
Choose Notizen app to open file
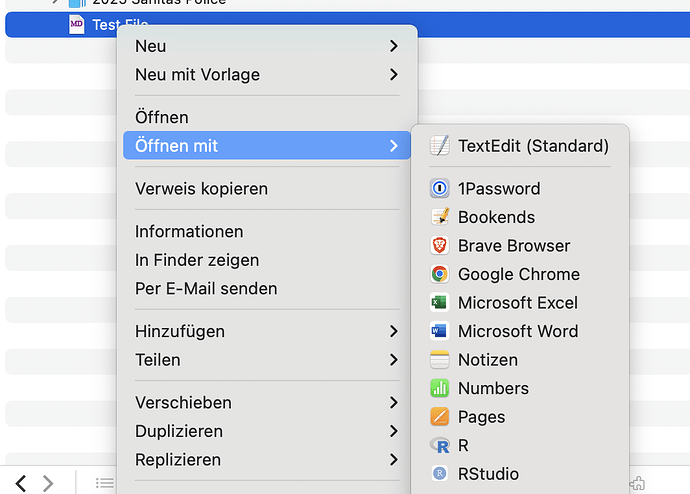pos(487,360)
